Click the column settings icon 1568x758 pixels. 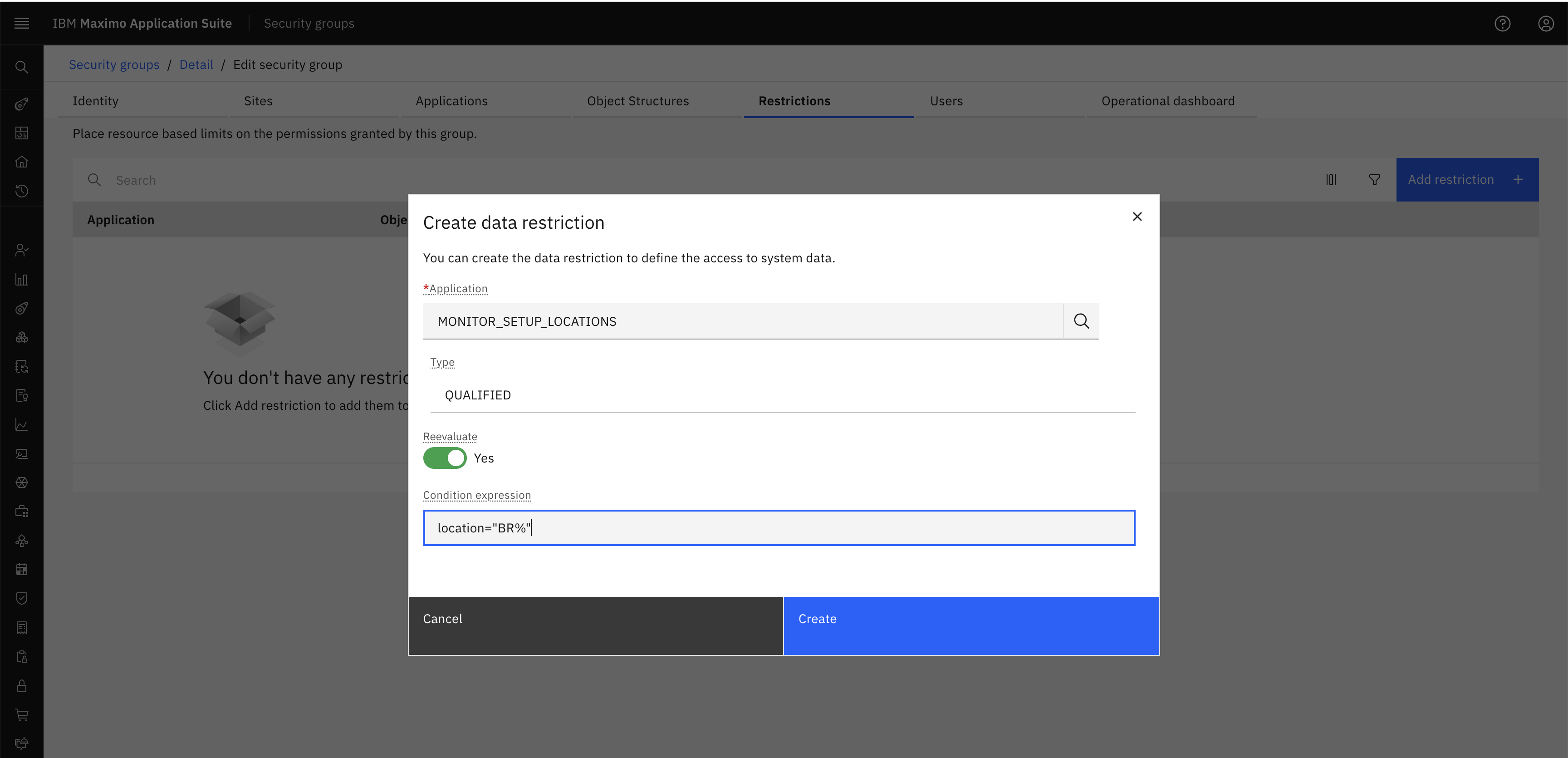pos(1331,180)
